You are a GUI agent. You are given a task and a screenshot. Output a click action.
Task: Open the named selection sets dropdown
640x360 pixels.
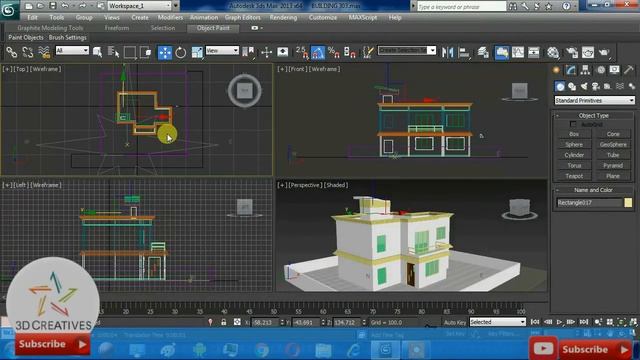tap(407, 50)
